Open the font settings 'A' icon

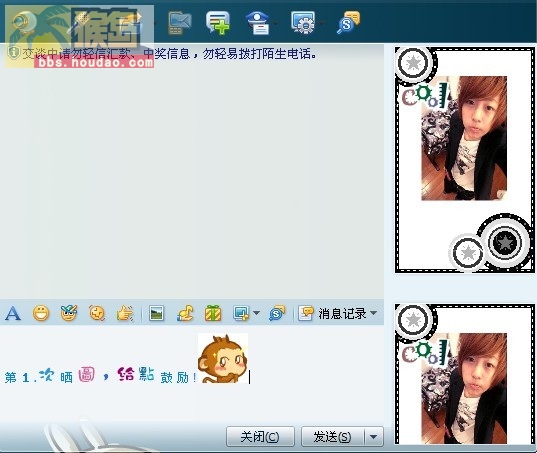(x=13, y=313)
